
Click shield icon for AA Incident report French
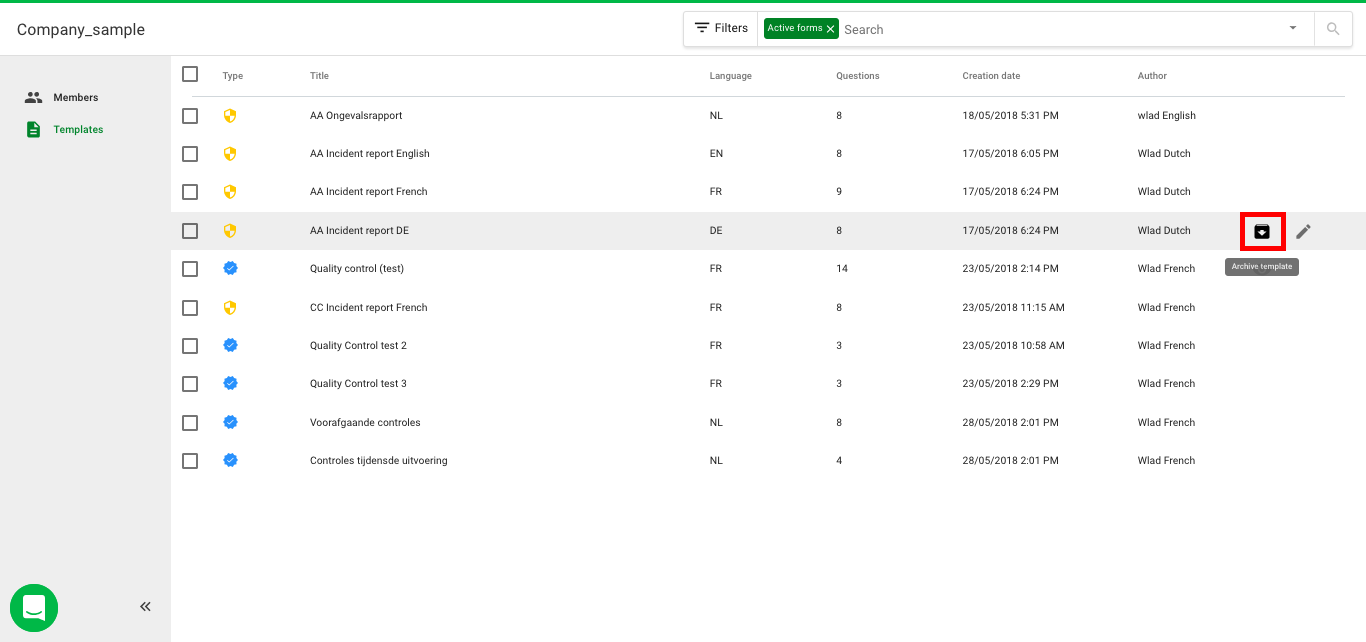click(230, 192)
